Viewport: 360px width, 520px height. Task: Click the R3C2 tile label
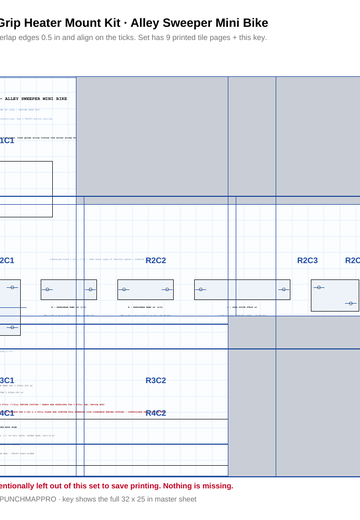click(156, 380)
